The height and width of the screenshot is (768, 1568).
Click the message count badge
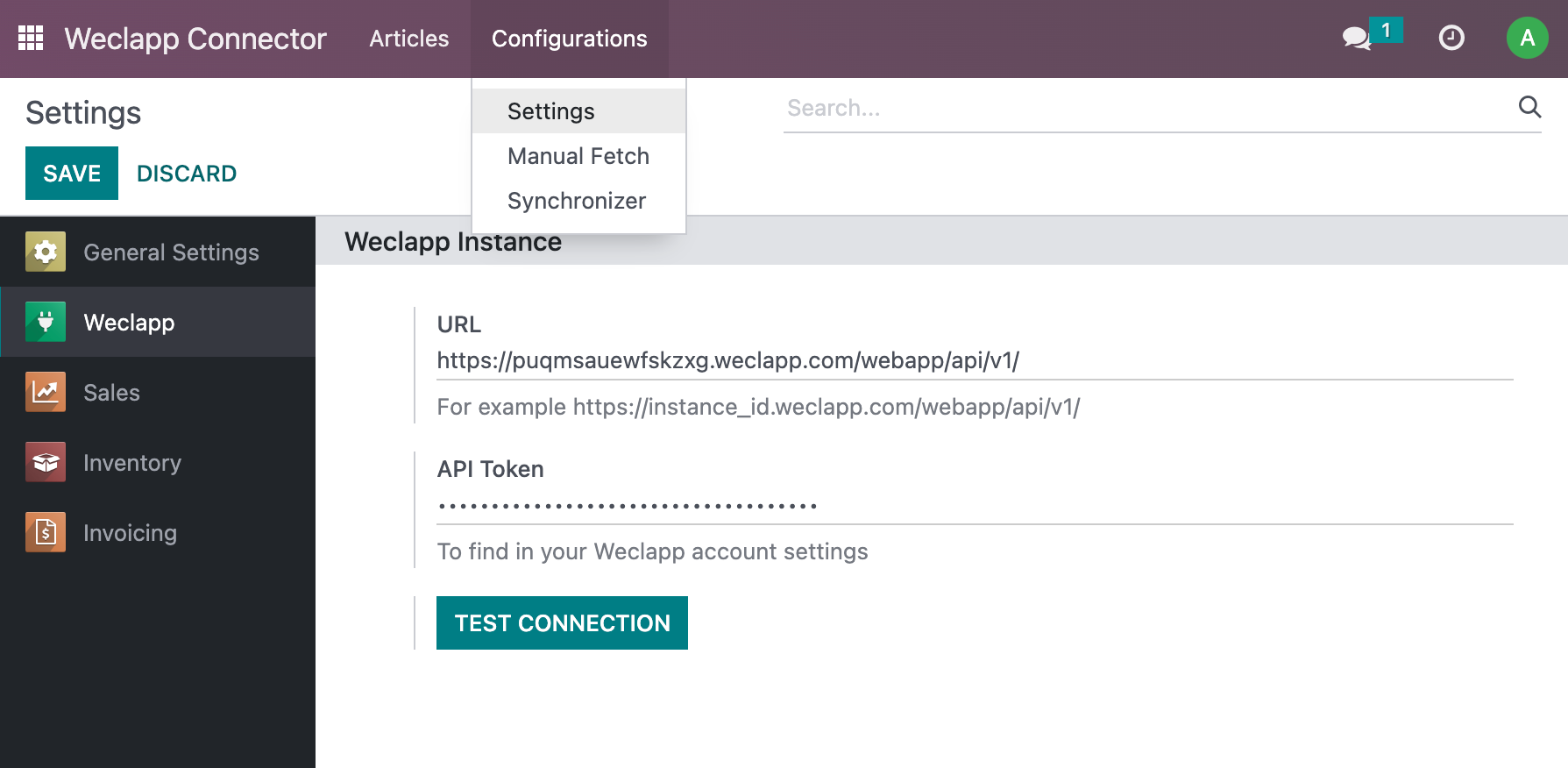click(x=1386, y=30)
